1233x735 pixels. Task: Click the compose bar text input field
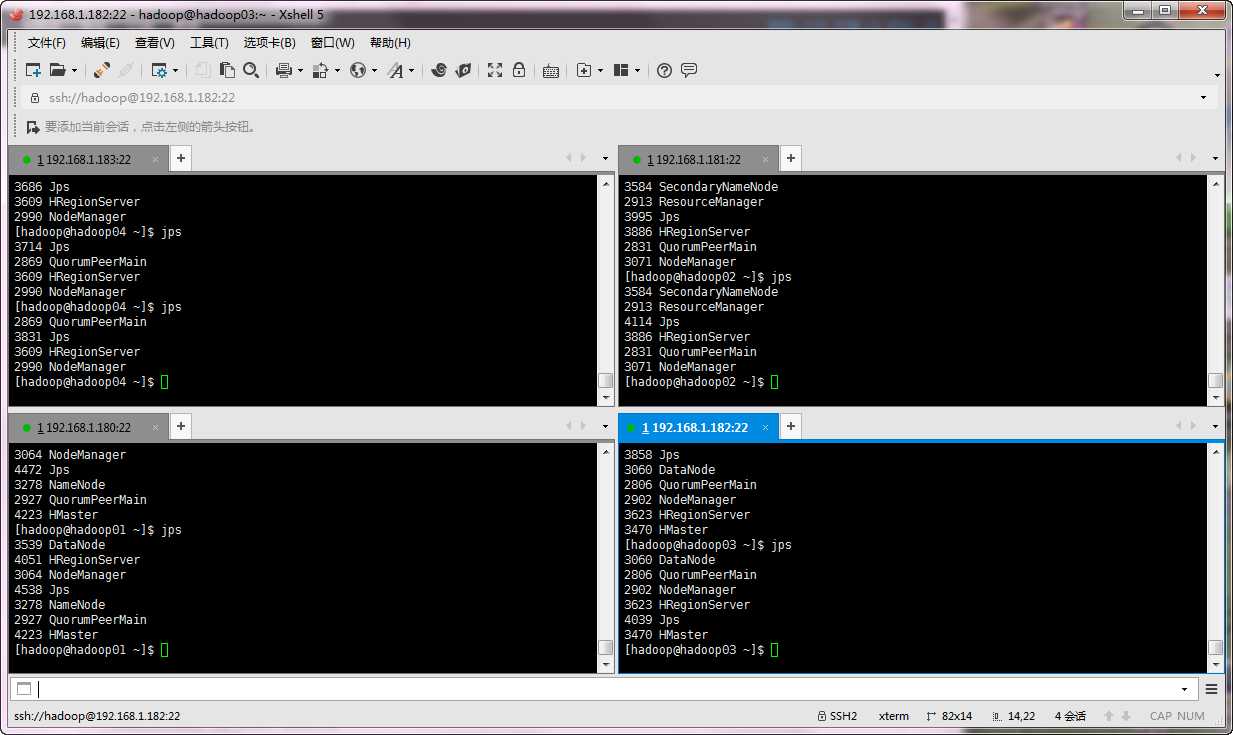pyautogui.click(x=605, y=689)
